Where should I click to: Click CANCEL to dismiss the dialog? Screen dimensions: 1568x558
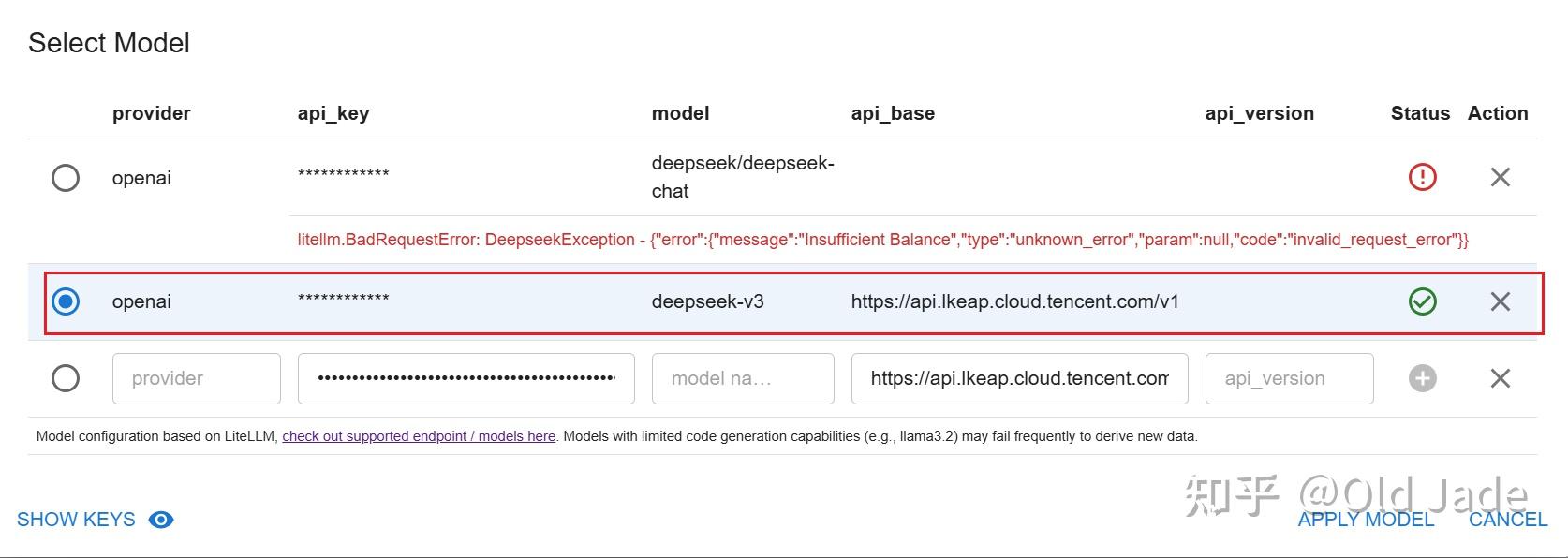[x=1507, y=520]
